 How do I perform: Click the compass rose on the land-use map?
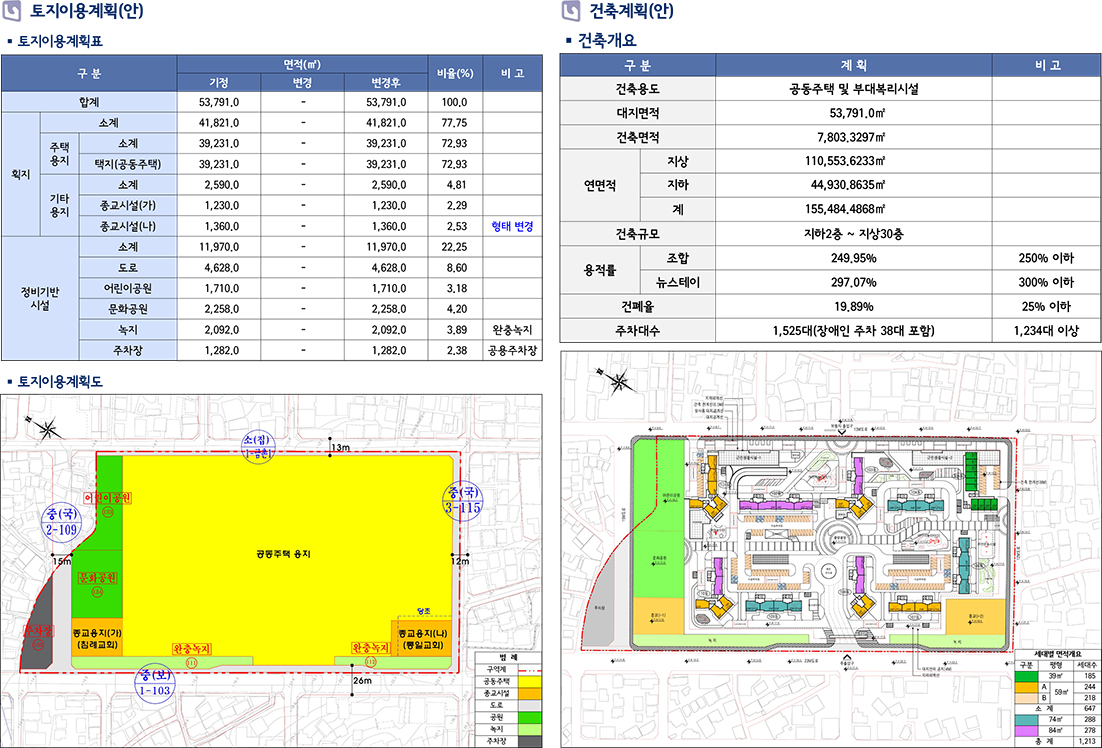[47, 429]
